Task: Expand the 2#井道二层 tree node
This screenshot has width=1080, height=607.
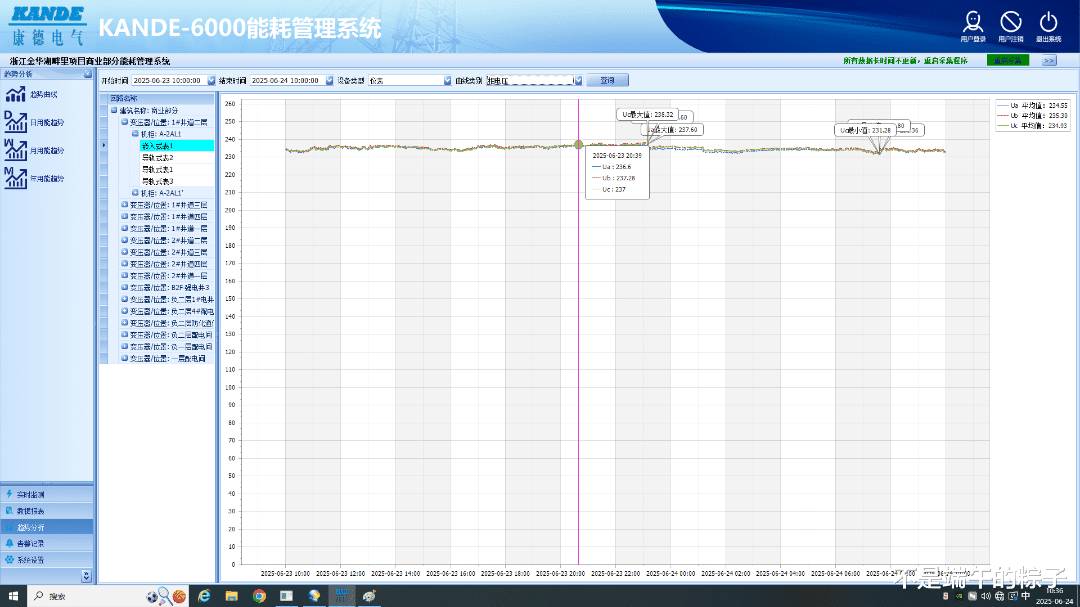Action: pyautogui.click(x=125, y=240)
